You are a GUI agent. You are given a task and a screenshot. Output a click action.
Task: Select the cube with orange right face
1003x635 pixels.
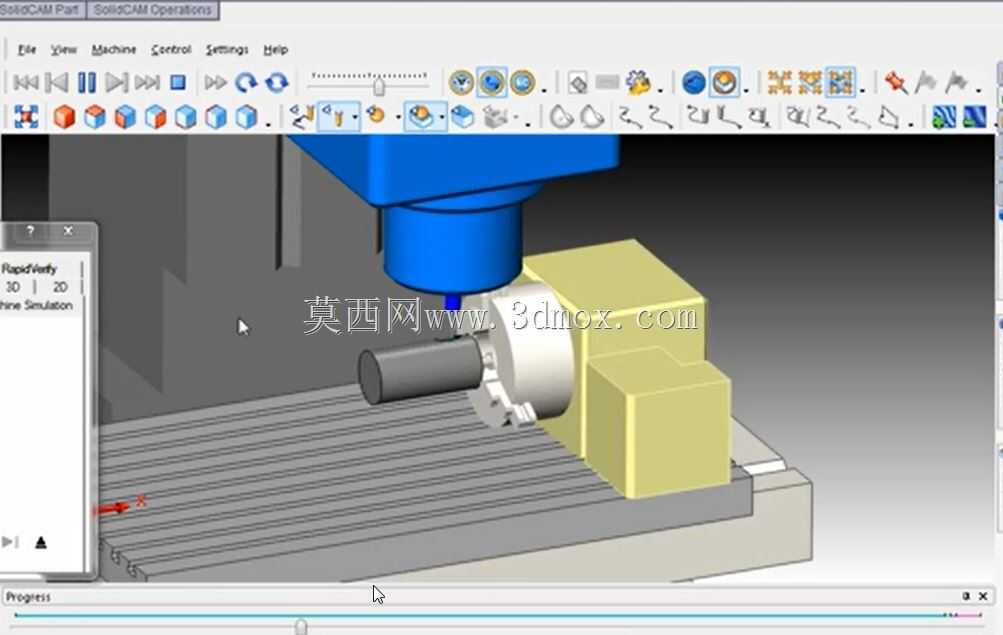pyautogui.click(x=155, y=117)
